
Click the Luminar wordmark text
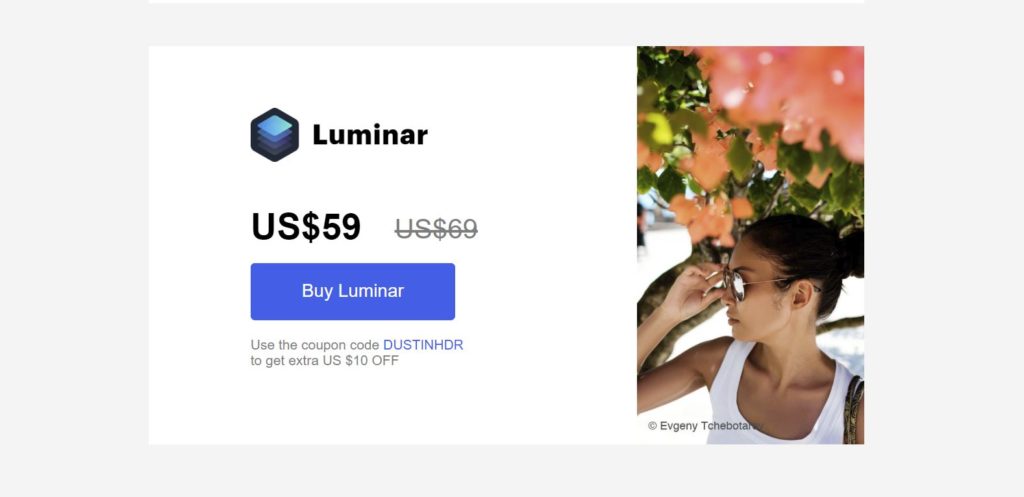pos(370,135)
